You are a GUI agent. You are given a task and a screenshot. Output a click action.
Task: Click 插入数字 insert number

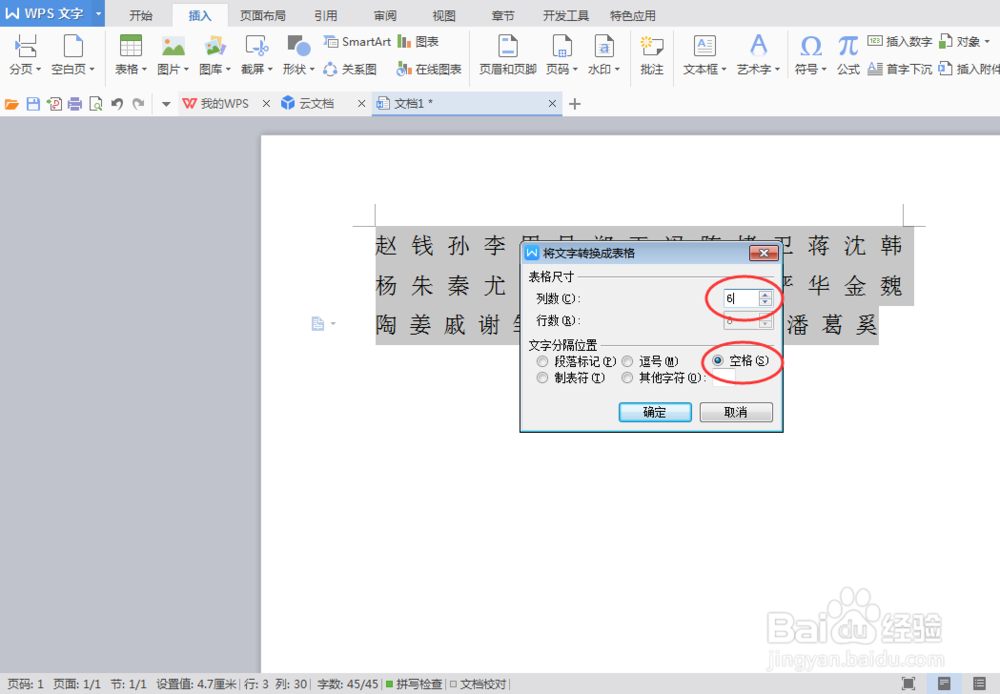tap(900, 41)
